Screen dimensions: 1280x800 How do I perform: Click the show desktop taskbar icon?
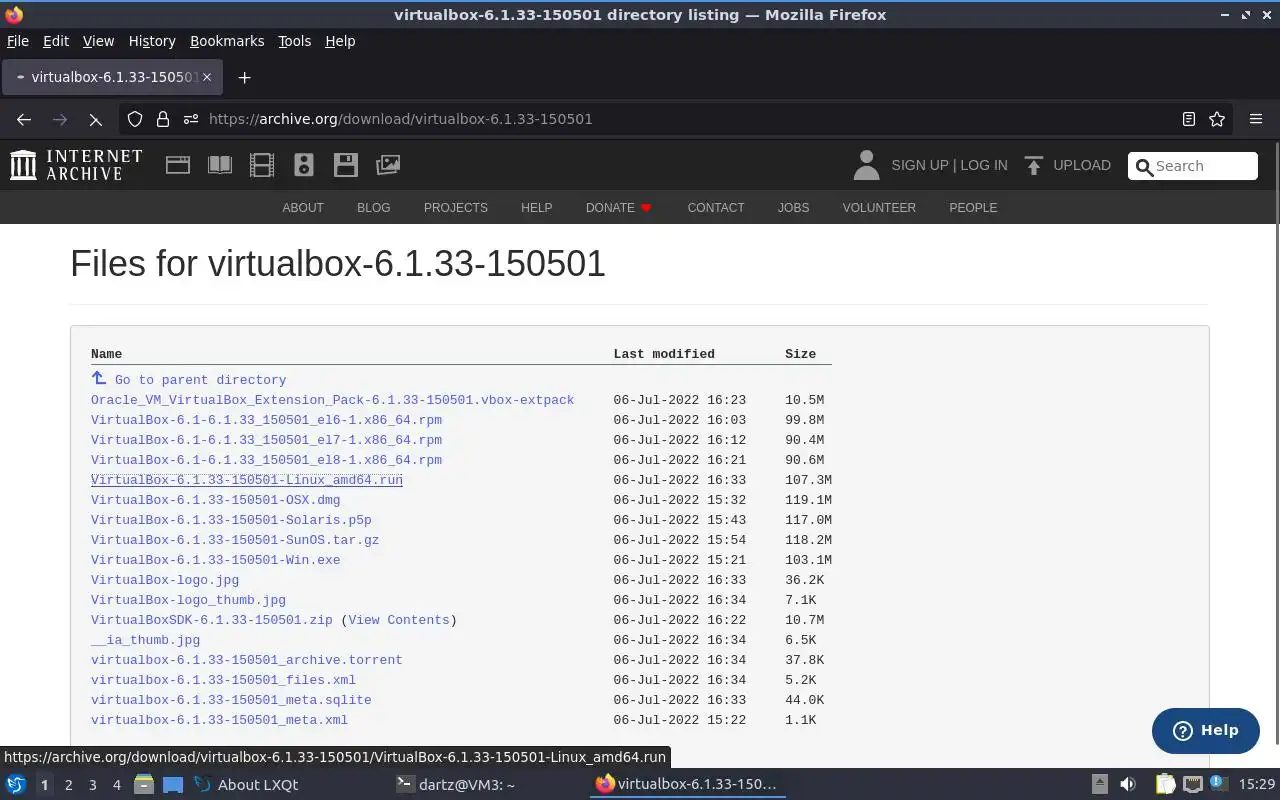coord(173,785)
